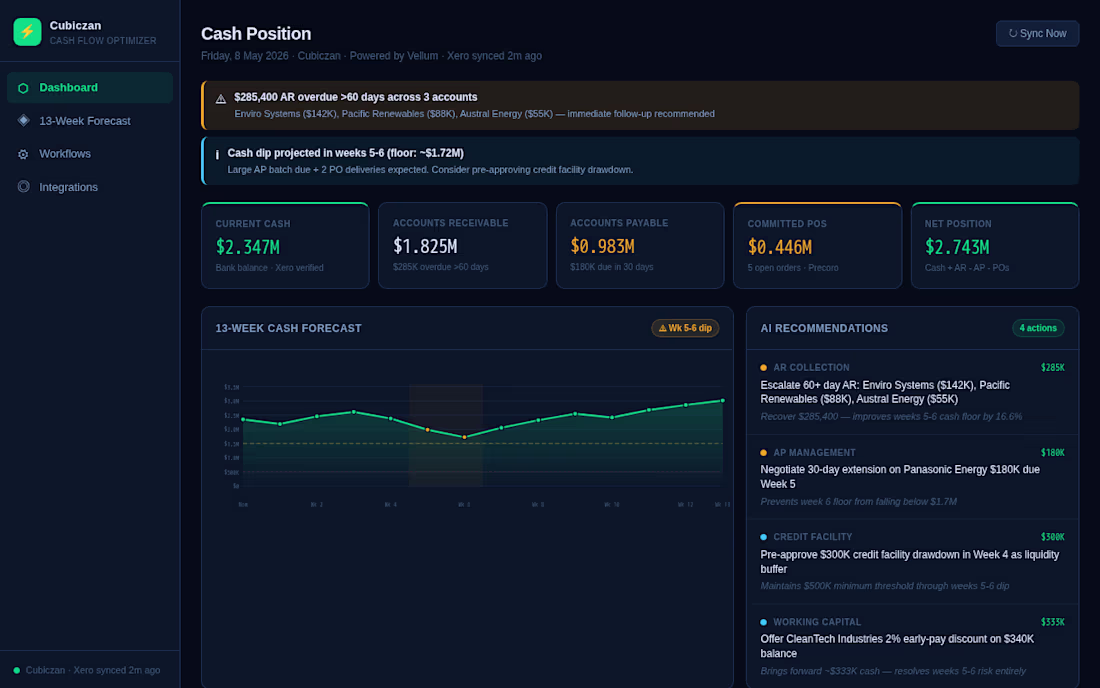
Task: Click the $333K amount on Working Capital
Action: [x=1052, y=622]
